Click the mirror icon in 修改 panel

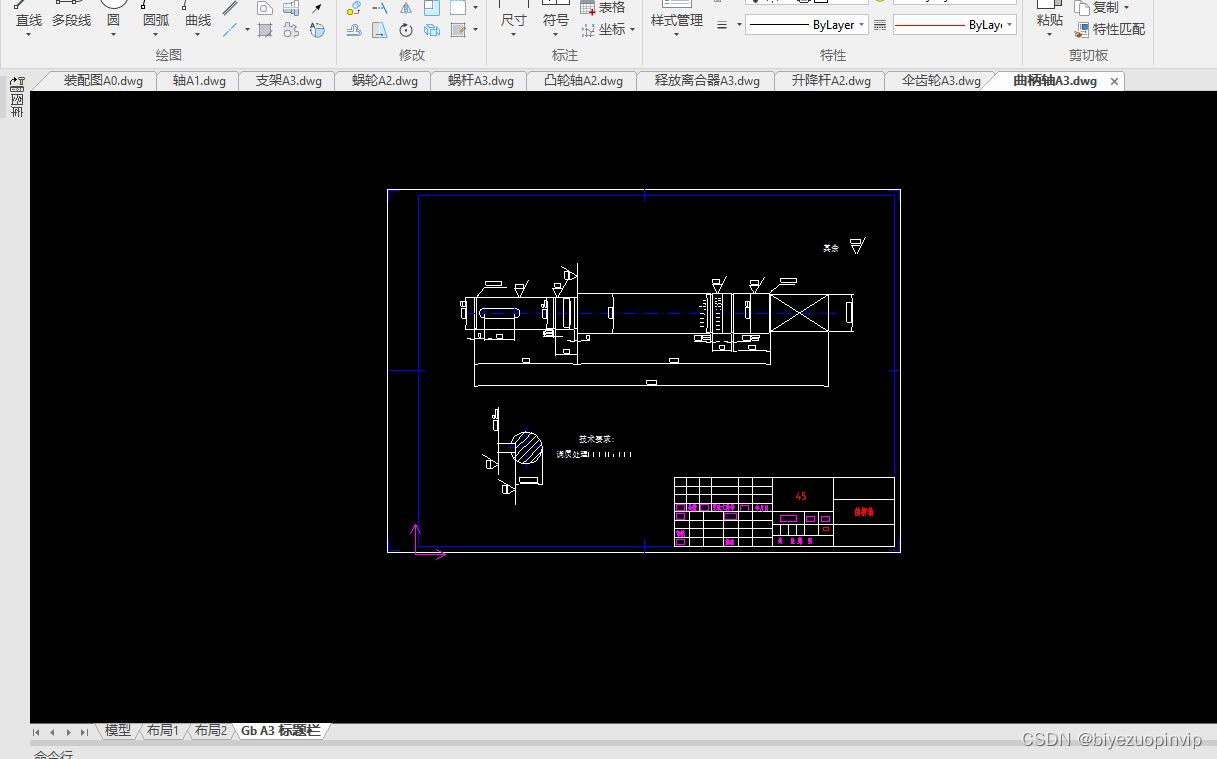(406, 8)
